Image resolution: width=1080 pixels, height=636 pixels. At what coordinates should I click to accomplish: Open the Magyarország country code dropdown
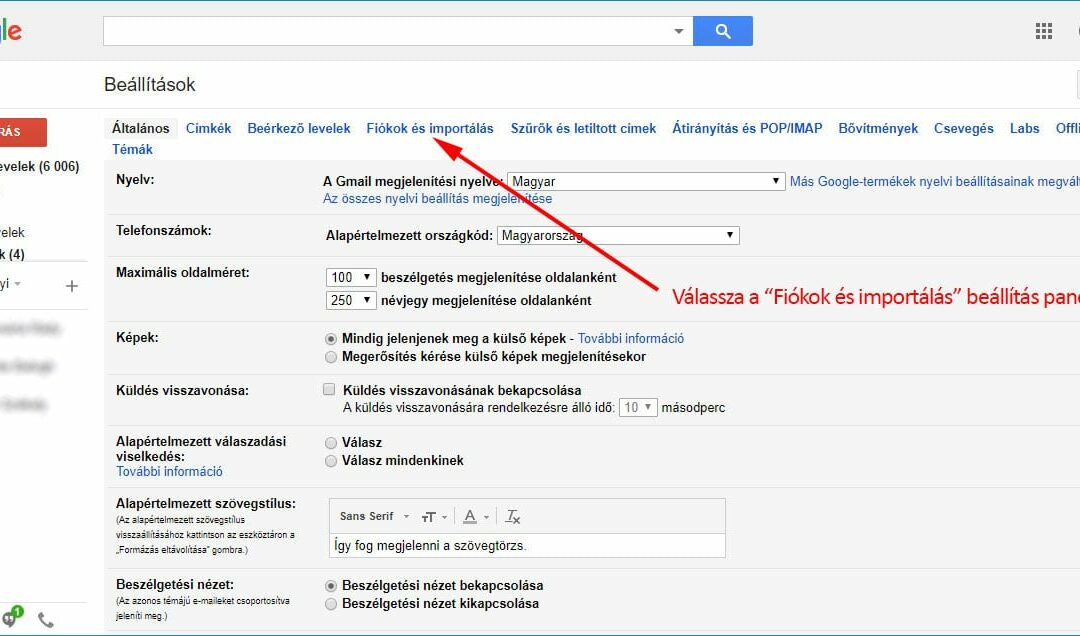pos(618,236)
